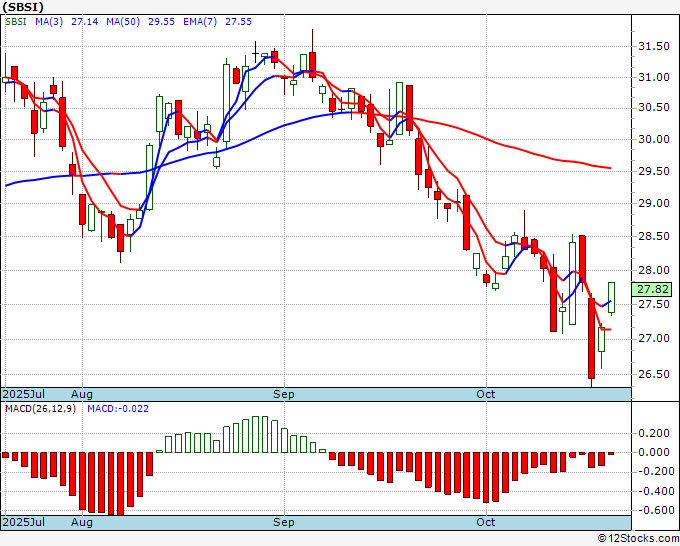The height and width of the screenshot is (546, 680).
Task: Click the Oct label on MACD axis
Action: click(x=486, y=522)
